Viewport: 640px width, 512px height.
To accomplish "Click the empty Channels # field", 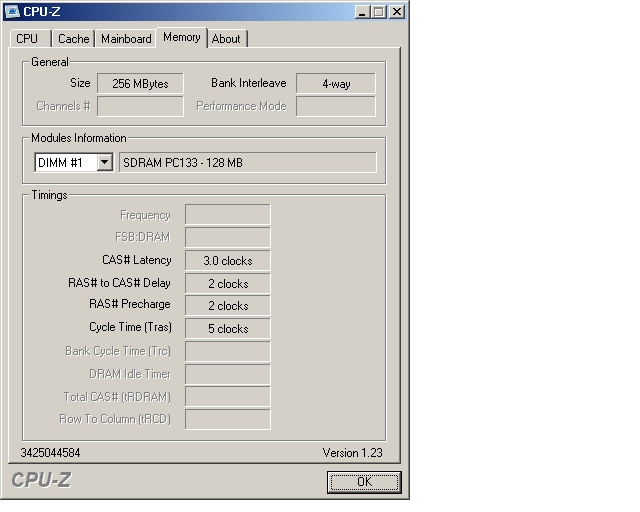I will click(x=140, y=107).
